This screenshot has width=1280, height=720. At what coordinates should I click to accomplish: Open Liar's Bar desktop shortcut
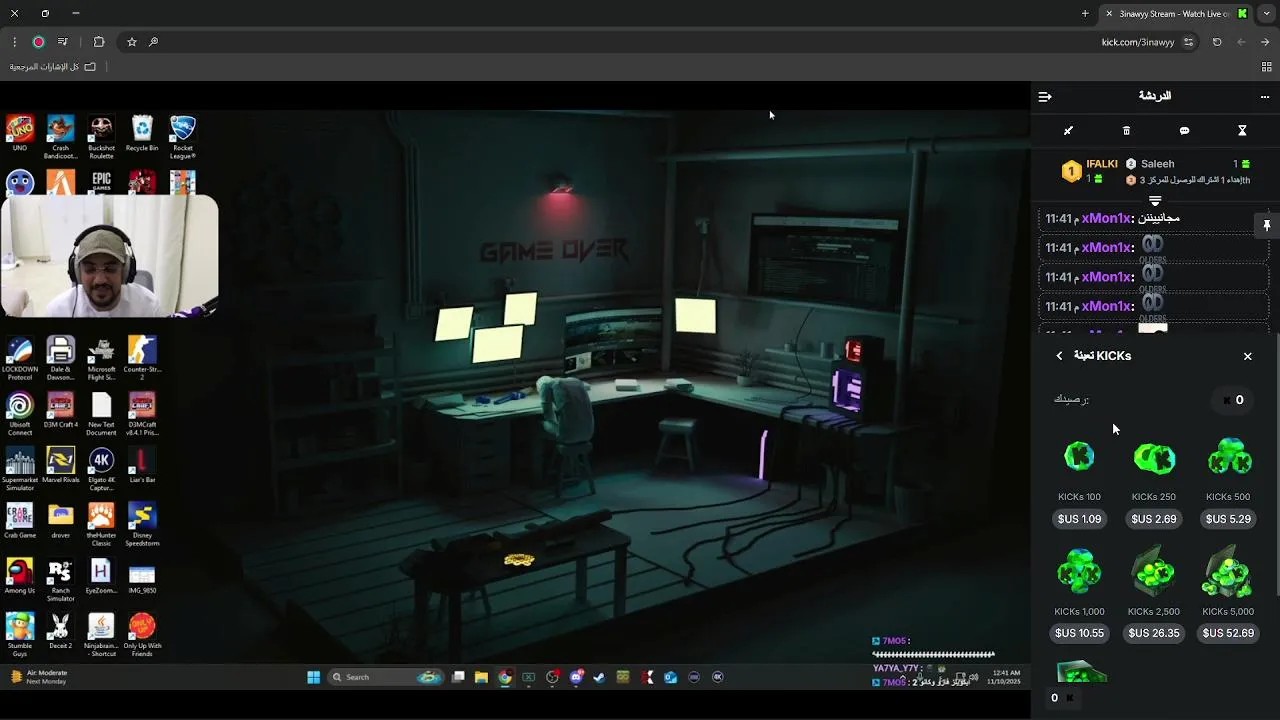click(142, 466)
